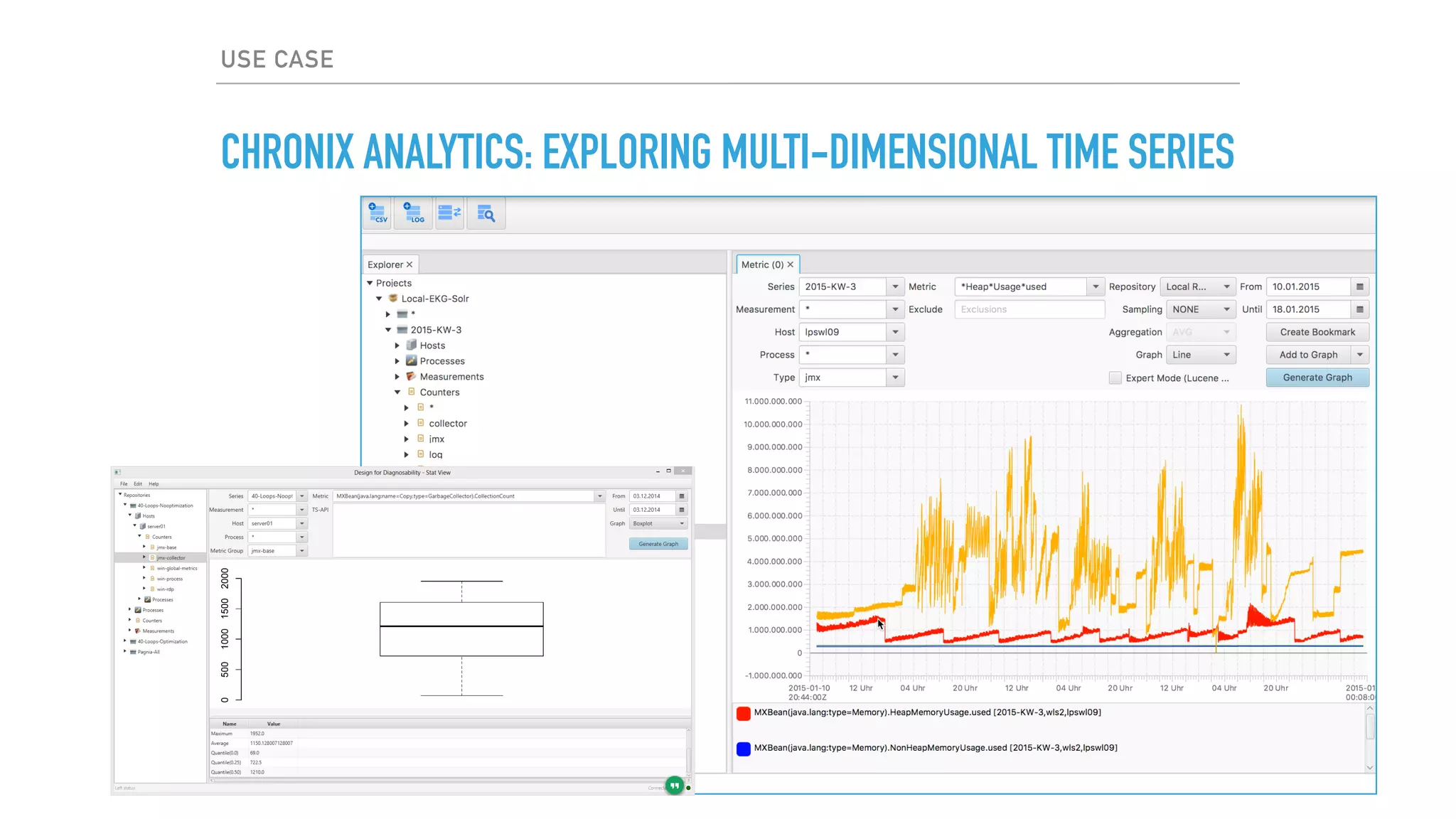Click the Add to Graph button

pyautogui.click(x=1308, y=355)
